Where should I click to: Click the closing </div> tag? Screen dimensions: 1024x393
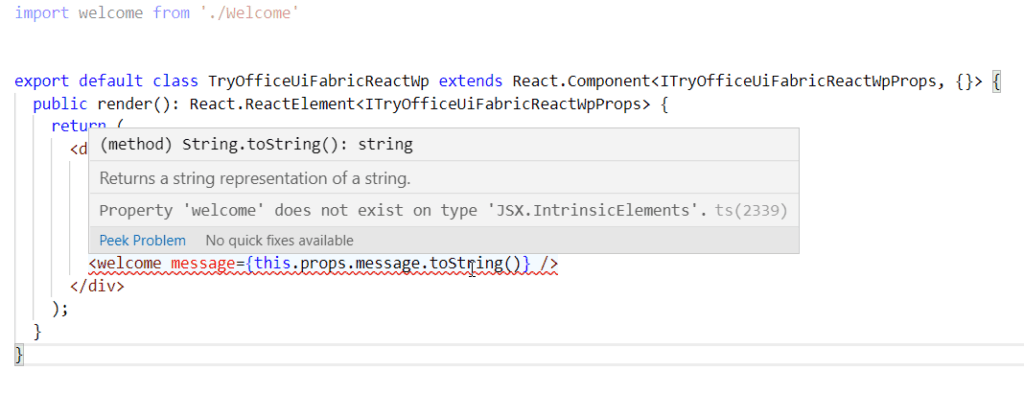click(x=97, y=286)
